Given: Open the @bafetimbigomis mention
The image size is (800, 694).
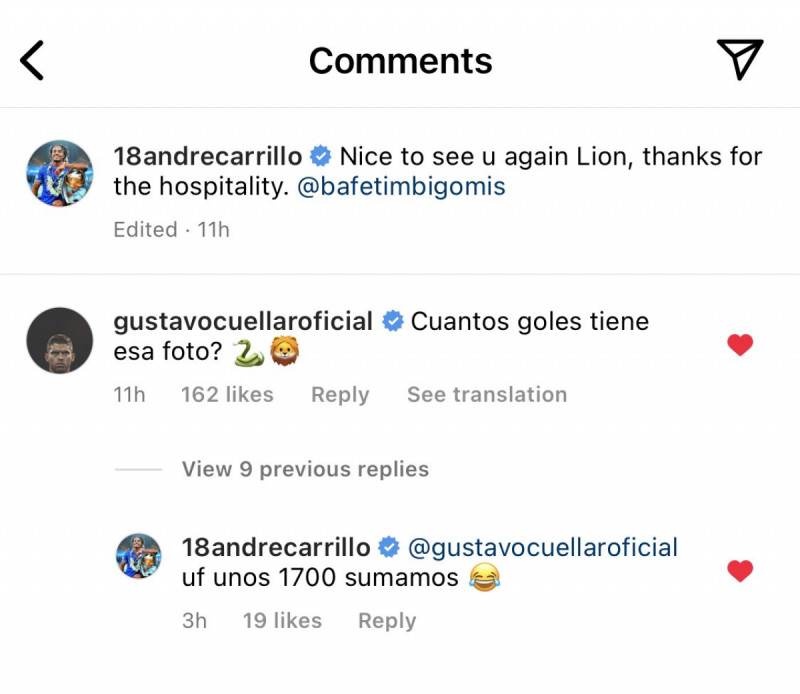Looking at the screenshot, I should pyautogui.click(x=401, y=186).
